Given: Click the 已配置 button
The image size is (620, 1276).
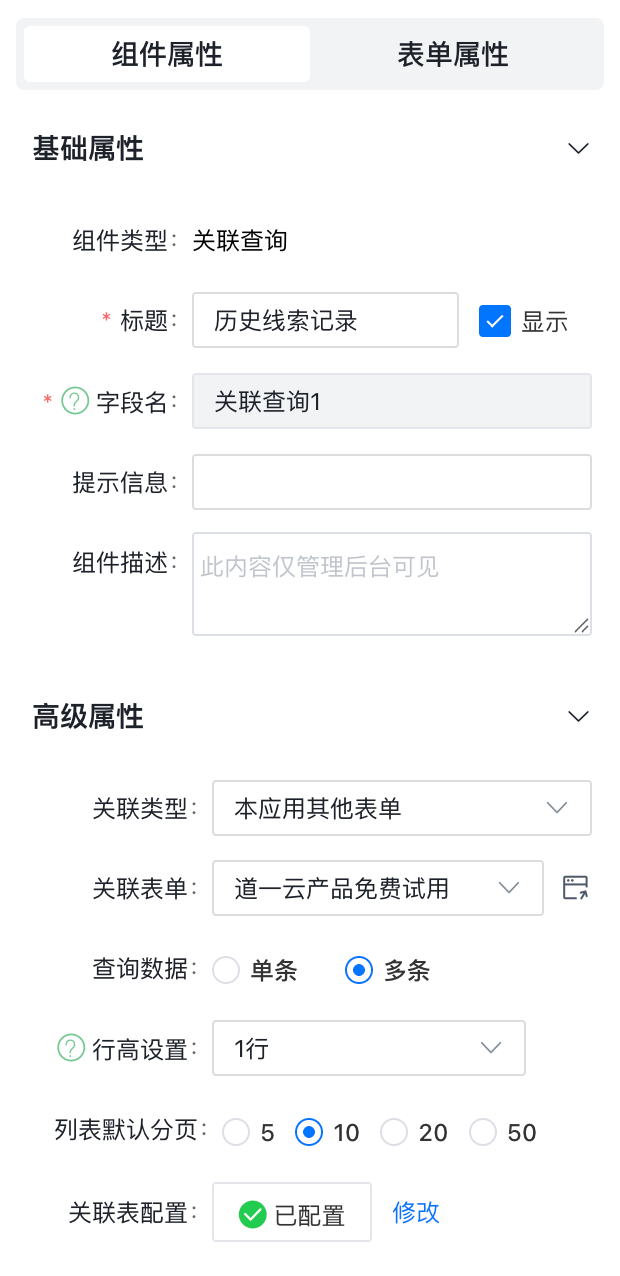Looking at the screenshot, I should coord(292,1213).
